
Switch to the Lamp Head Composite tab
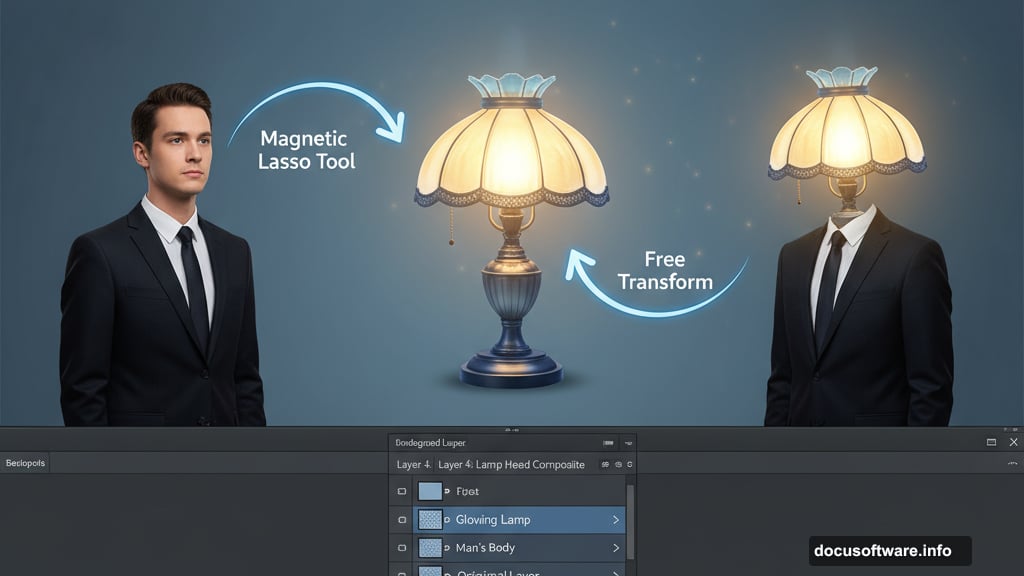coord(509,465)
